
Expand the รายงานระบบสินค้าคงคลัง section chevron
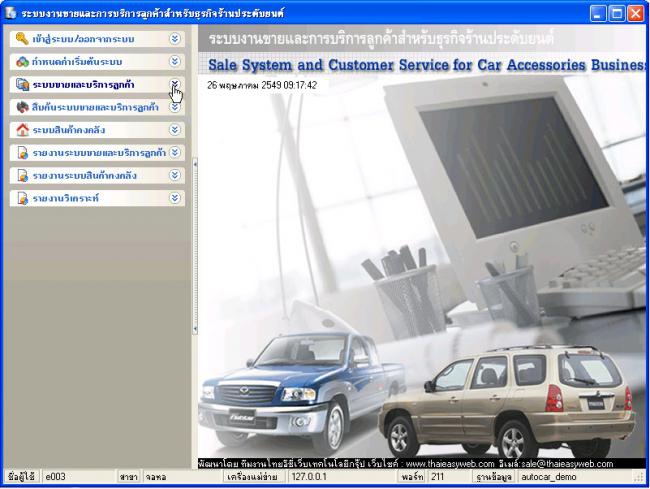tap(175, 175)
